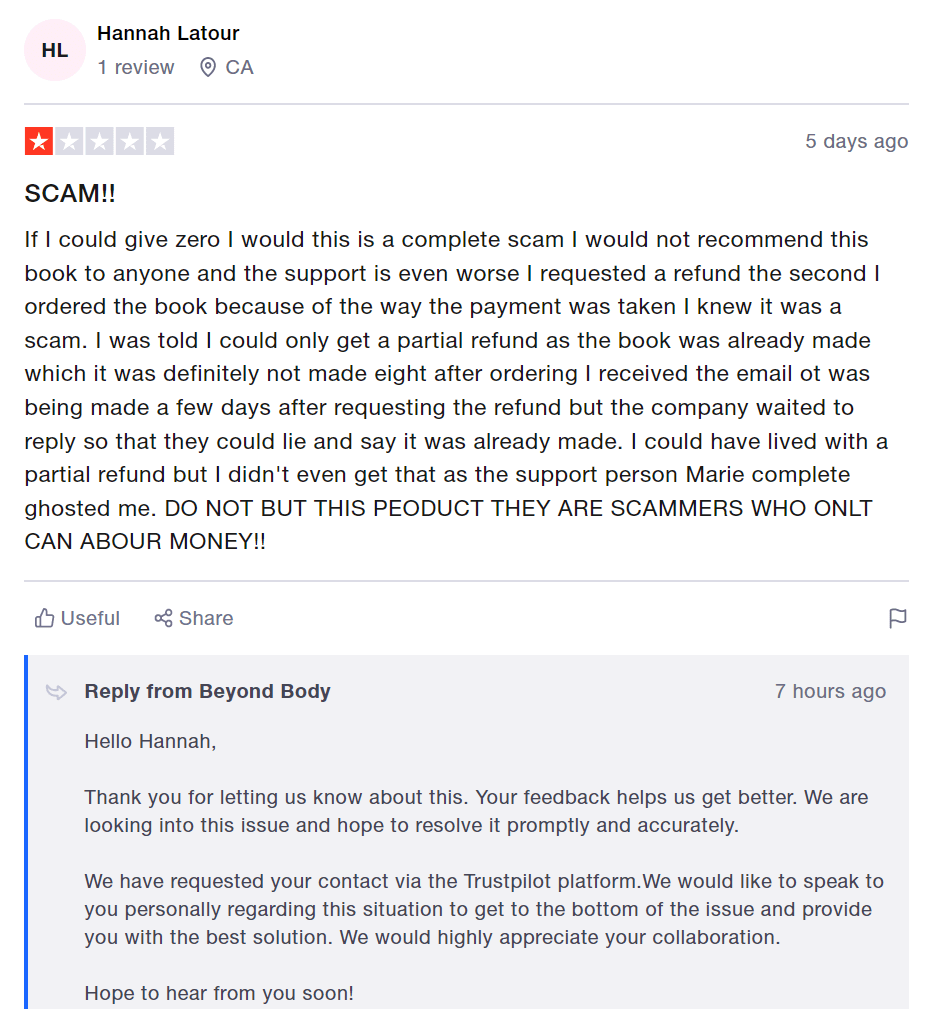Flag this review with the flag icon
Image resolution: width=938 pixels, height=1009 pixels.
897,618
